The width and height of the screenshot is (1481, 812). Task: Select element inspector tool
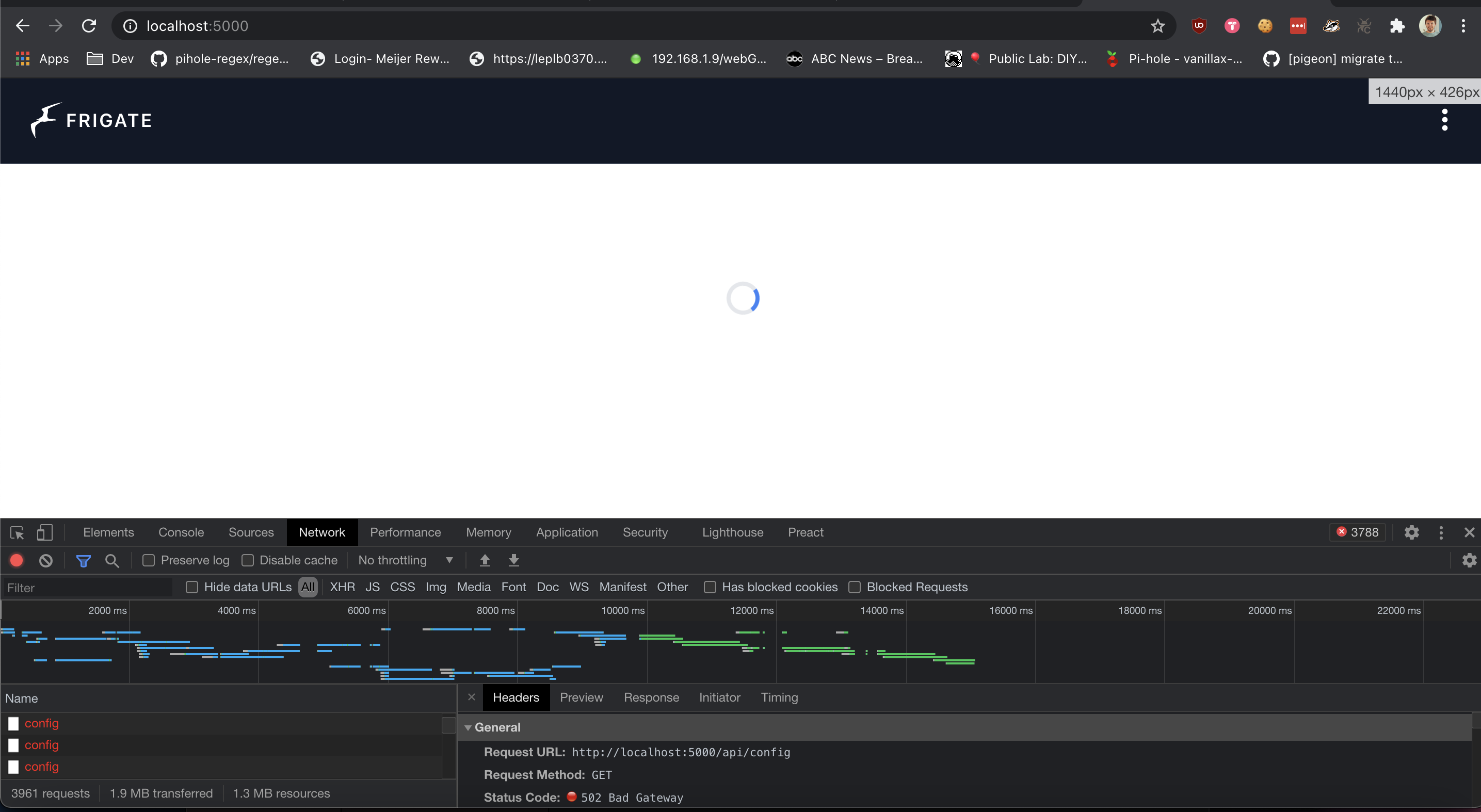tap(17, 532)
